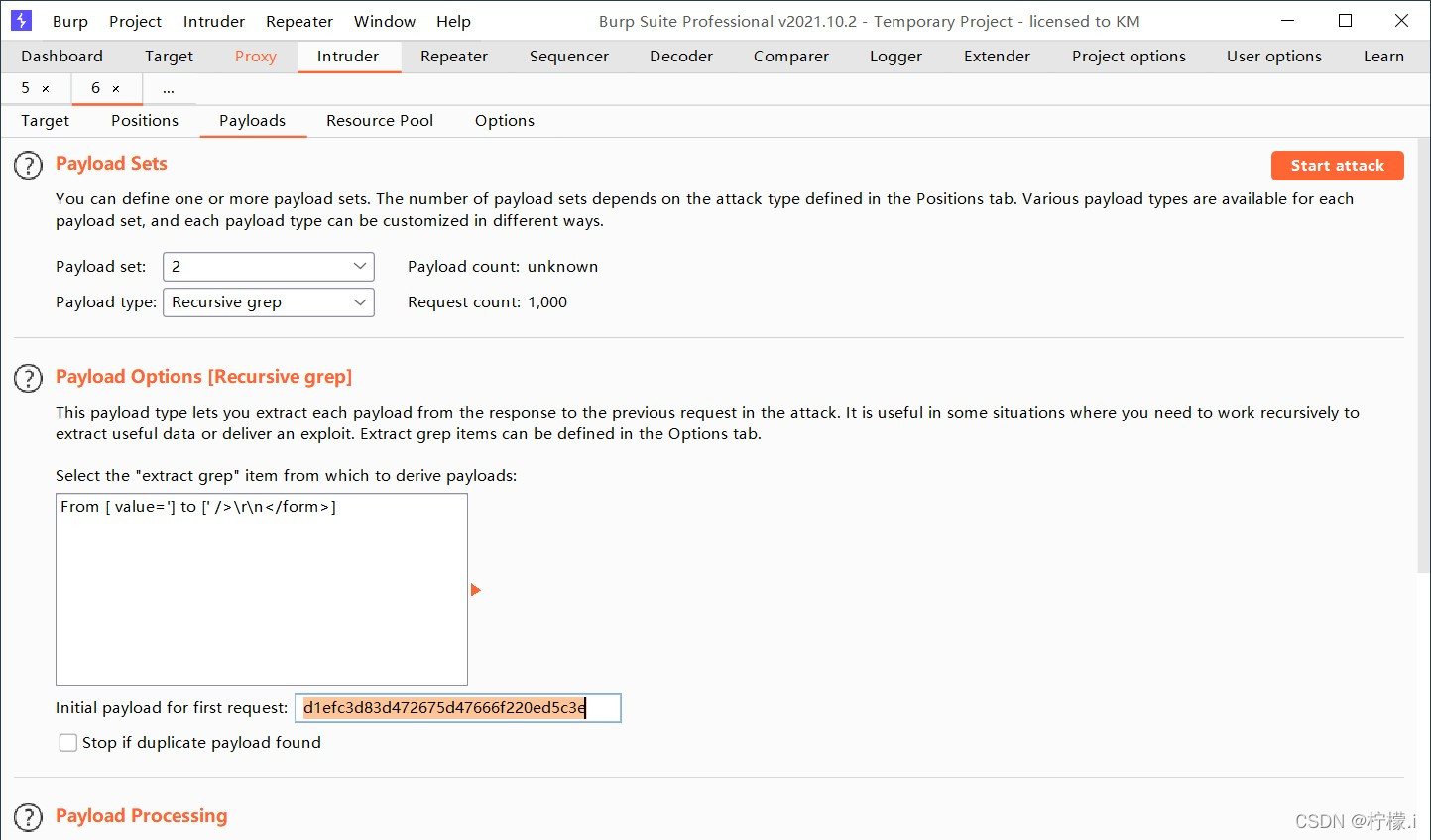1431x840 pixels.
Task: Click the Payload count unknown value
Action: point(562,267)
